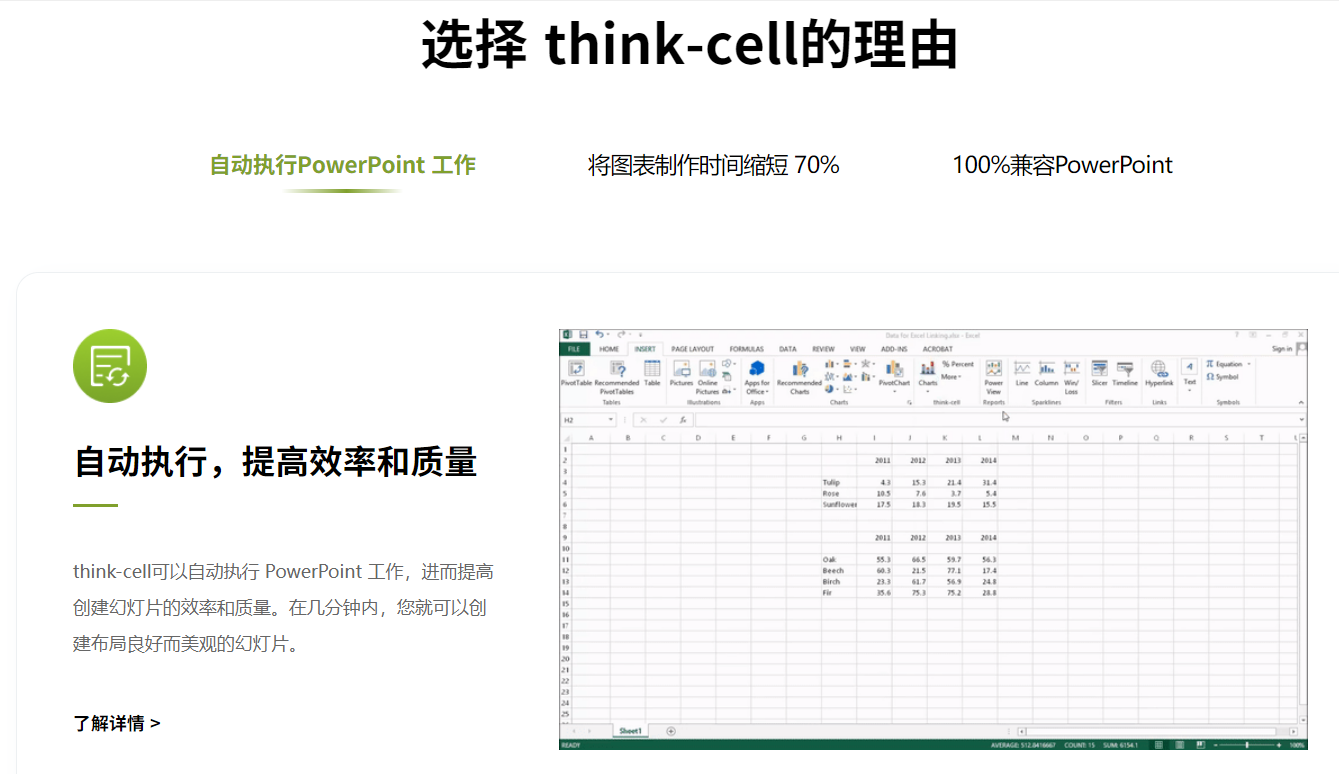The width and height of the screenshot is (1339, 774).
Task: Select the Tulip cell in the spreadsheet
Action: tap(839, 482)
